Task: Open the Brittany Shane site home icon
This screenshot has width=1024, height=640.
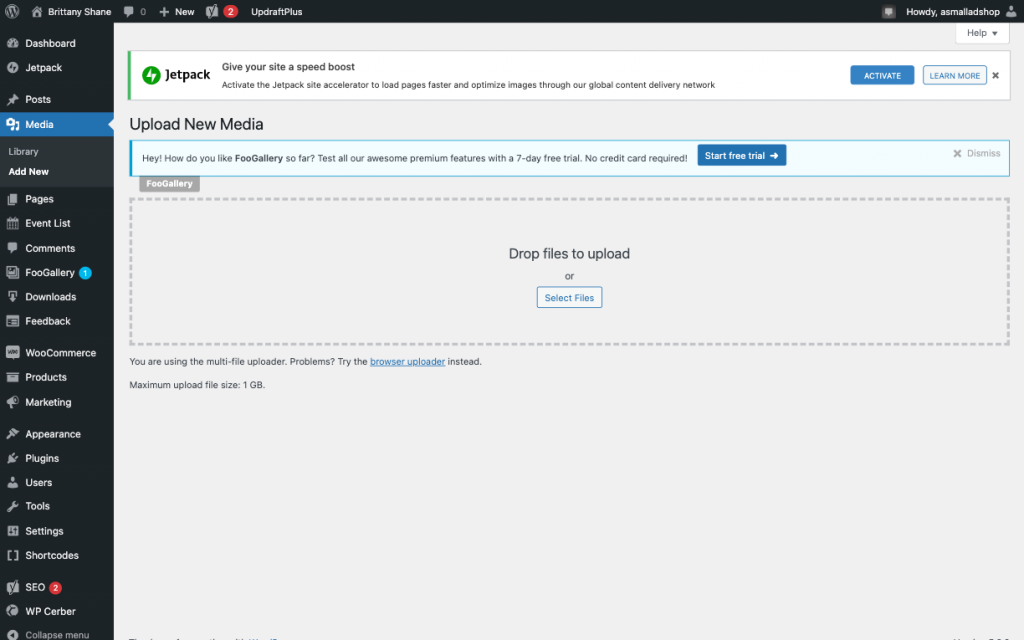Action: (x=37, y=11)
